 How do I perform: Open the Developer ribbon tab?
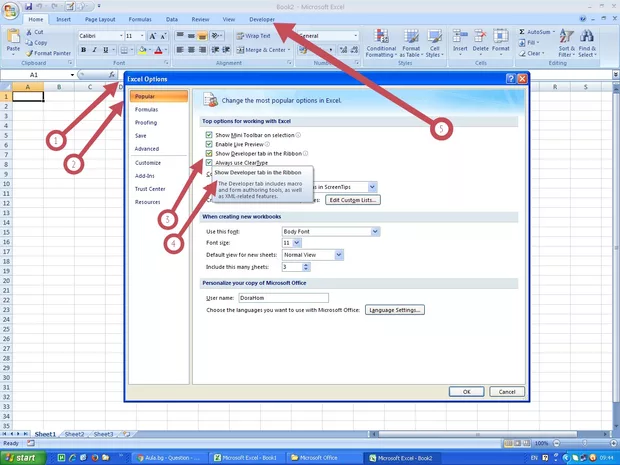click(262, 19)
